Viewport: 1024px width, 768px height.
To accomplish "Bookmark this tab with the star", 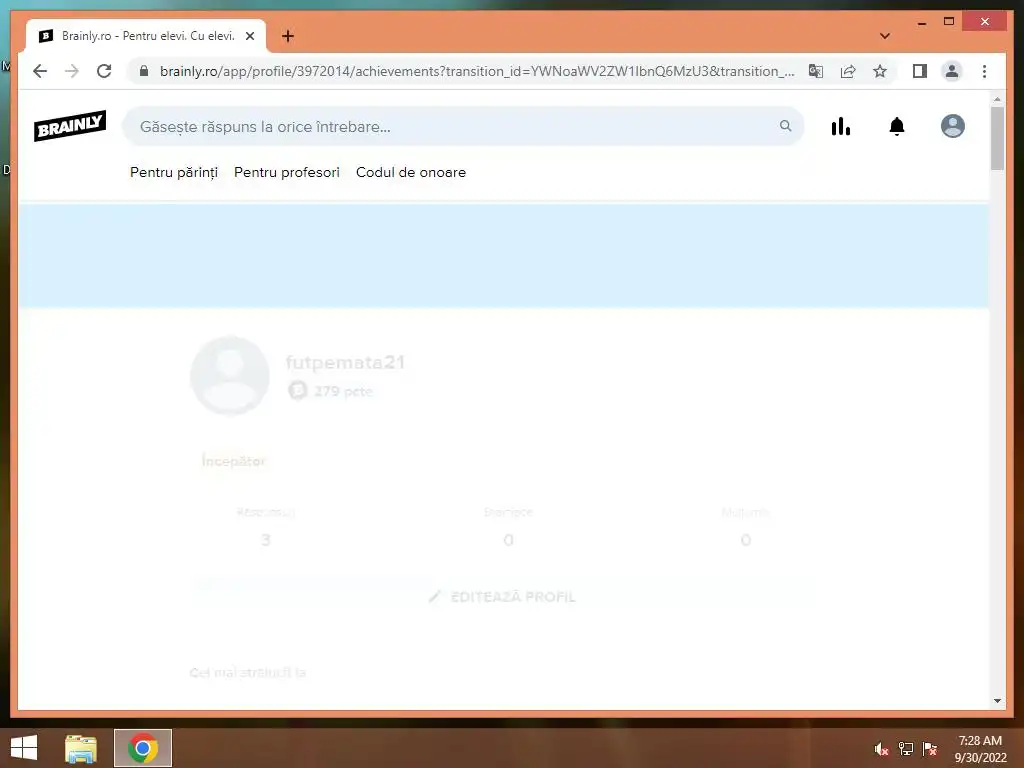I will (880, 71).
